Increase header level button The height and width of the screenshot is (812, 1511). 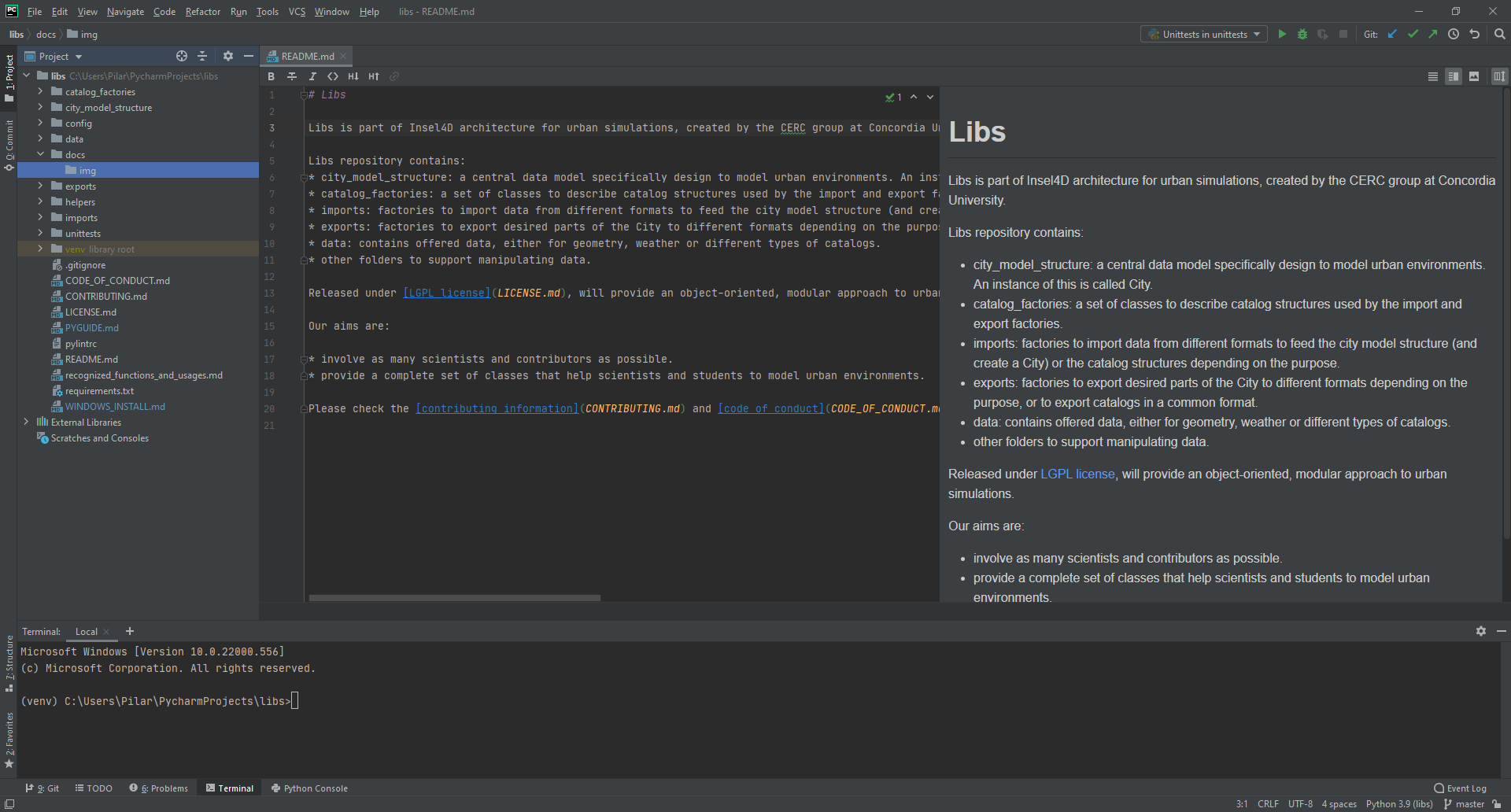point(374,76)
